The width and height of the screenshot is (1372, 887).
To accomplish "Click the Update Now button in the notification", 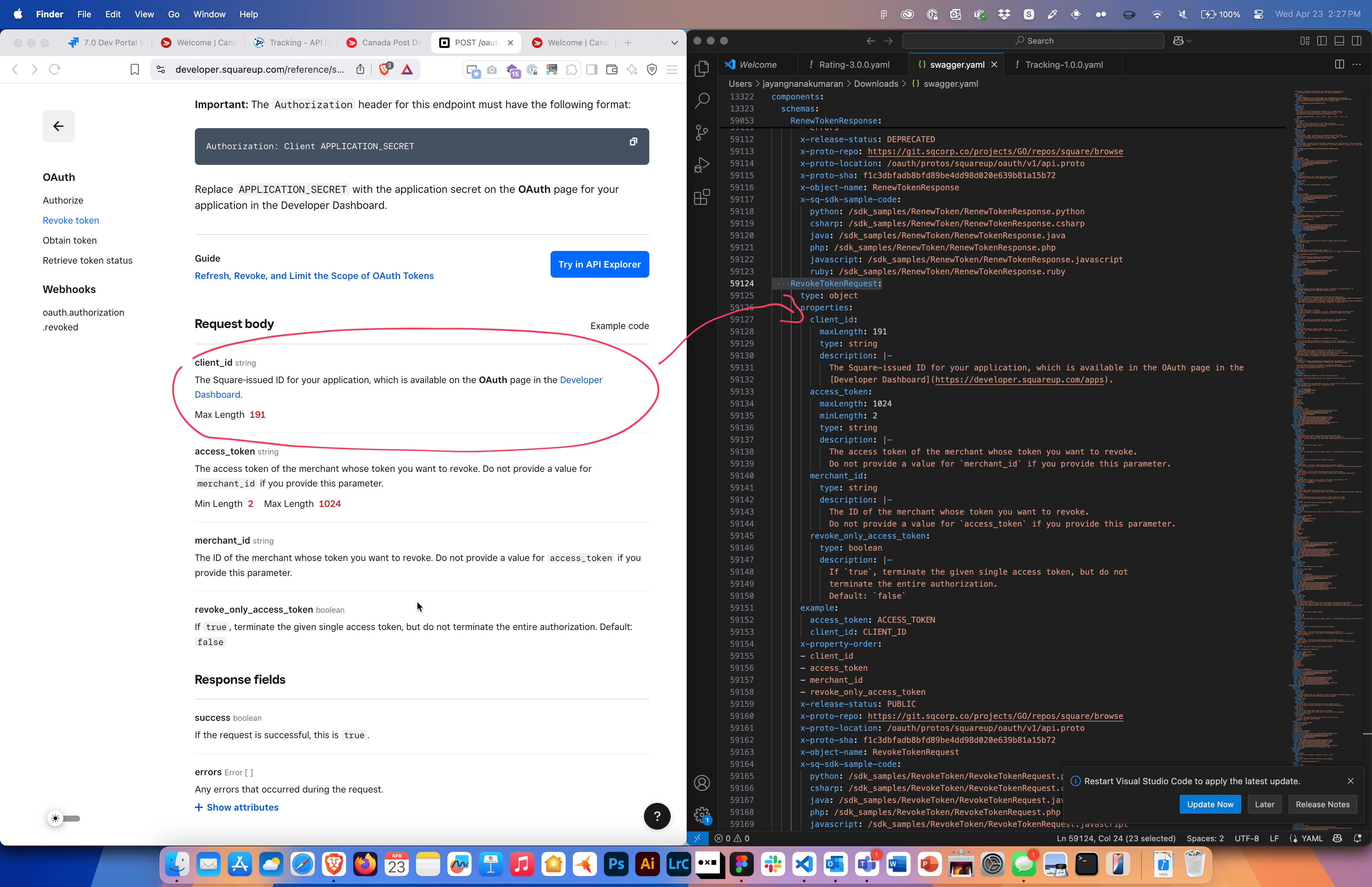I will click(x=1210, y=805).
